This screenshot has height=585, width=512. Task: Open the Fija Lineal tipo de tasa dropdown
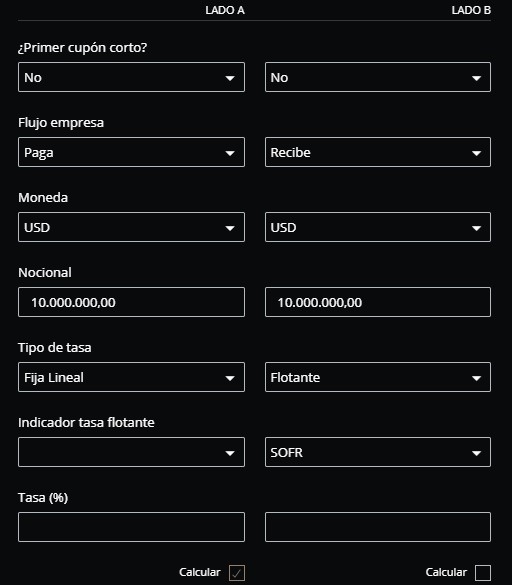pos(131,377)
